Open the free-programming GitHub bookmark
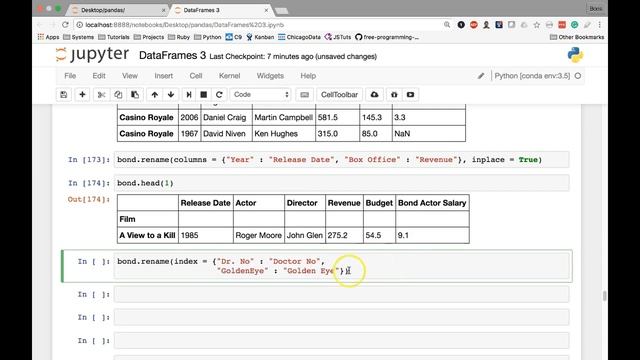The width and height of the screenshot is (640, 360). coord(387,37)
